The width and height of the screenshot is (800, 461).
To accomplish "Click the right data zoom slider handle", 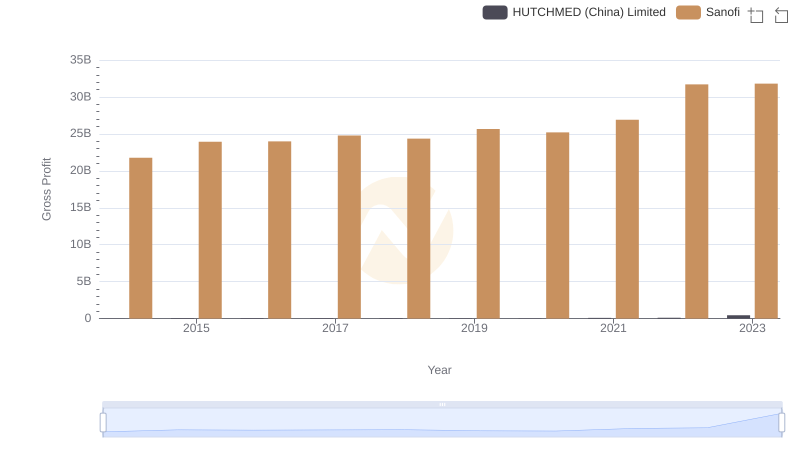I will pos(781,423).
